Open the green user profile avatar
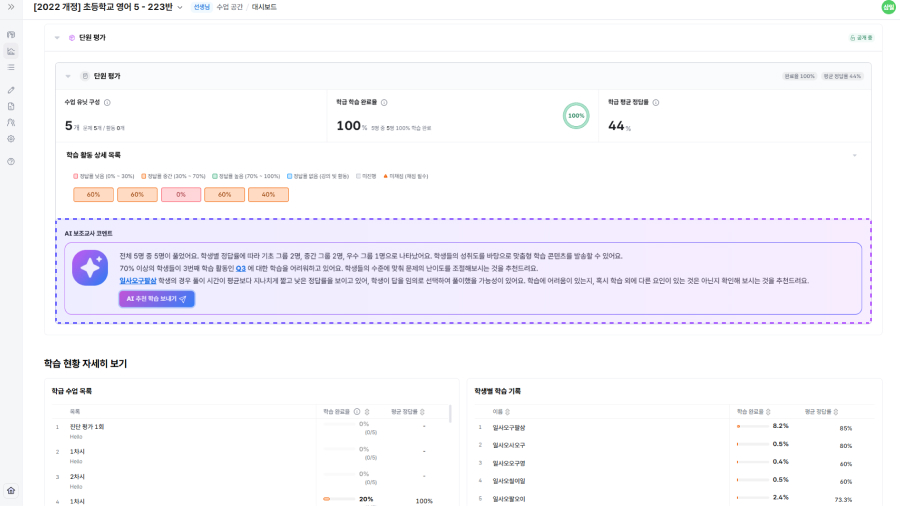This screenshot has height=506, width=900. pos(888,7)
